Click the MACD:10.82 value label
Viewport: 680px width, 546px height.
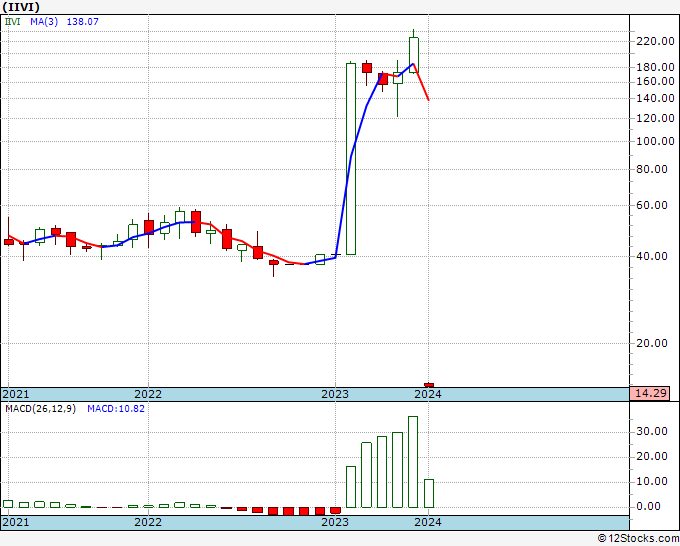pyautogui.click(x=116, y=409)
